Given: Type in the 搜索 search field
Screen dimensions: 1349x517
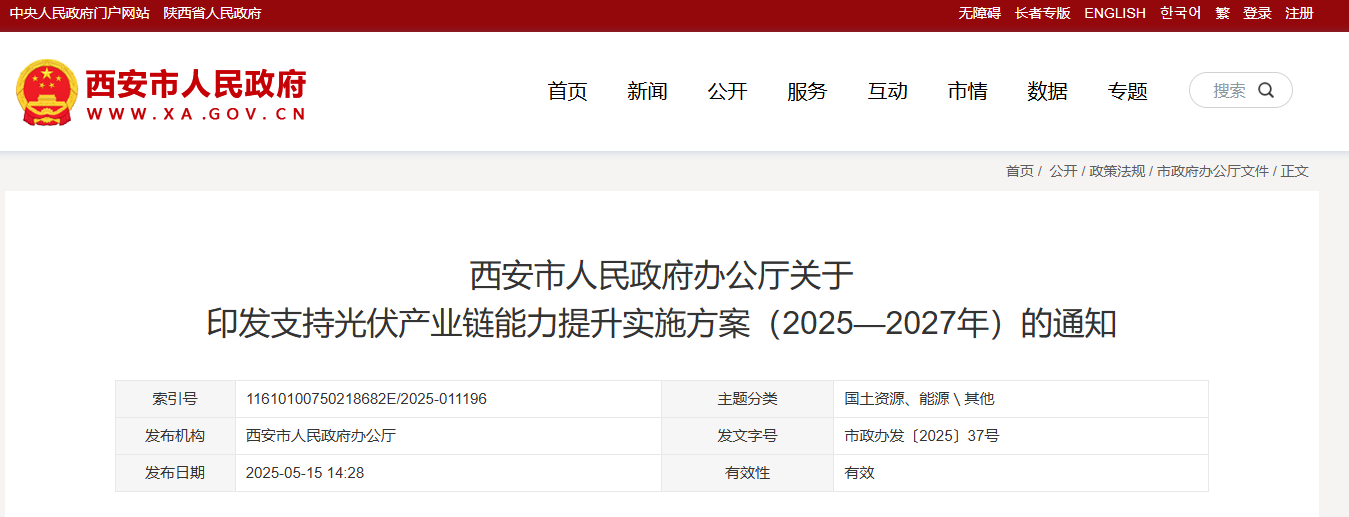Looking at the screenshot, I should [x=1229, y=91].
